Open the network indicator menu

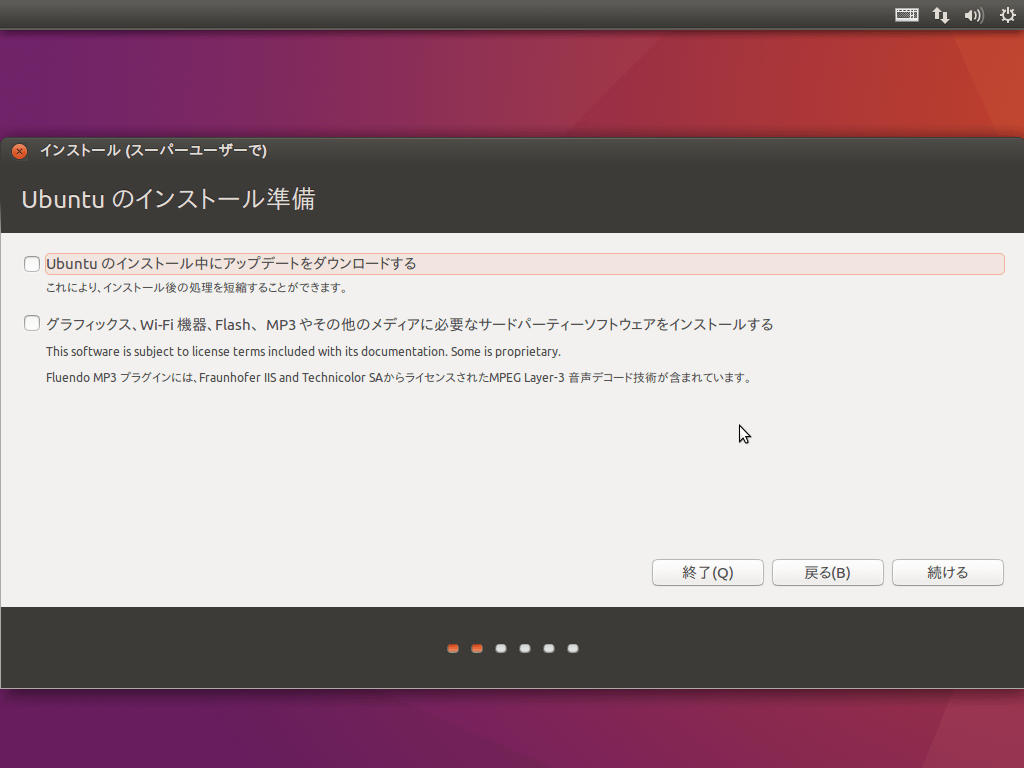click(x=940, y=15)
